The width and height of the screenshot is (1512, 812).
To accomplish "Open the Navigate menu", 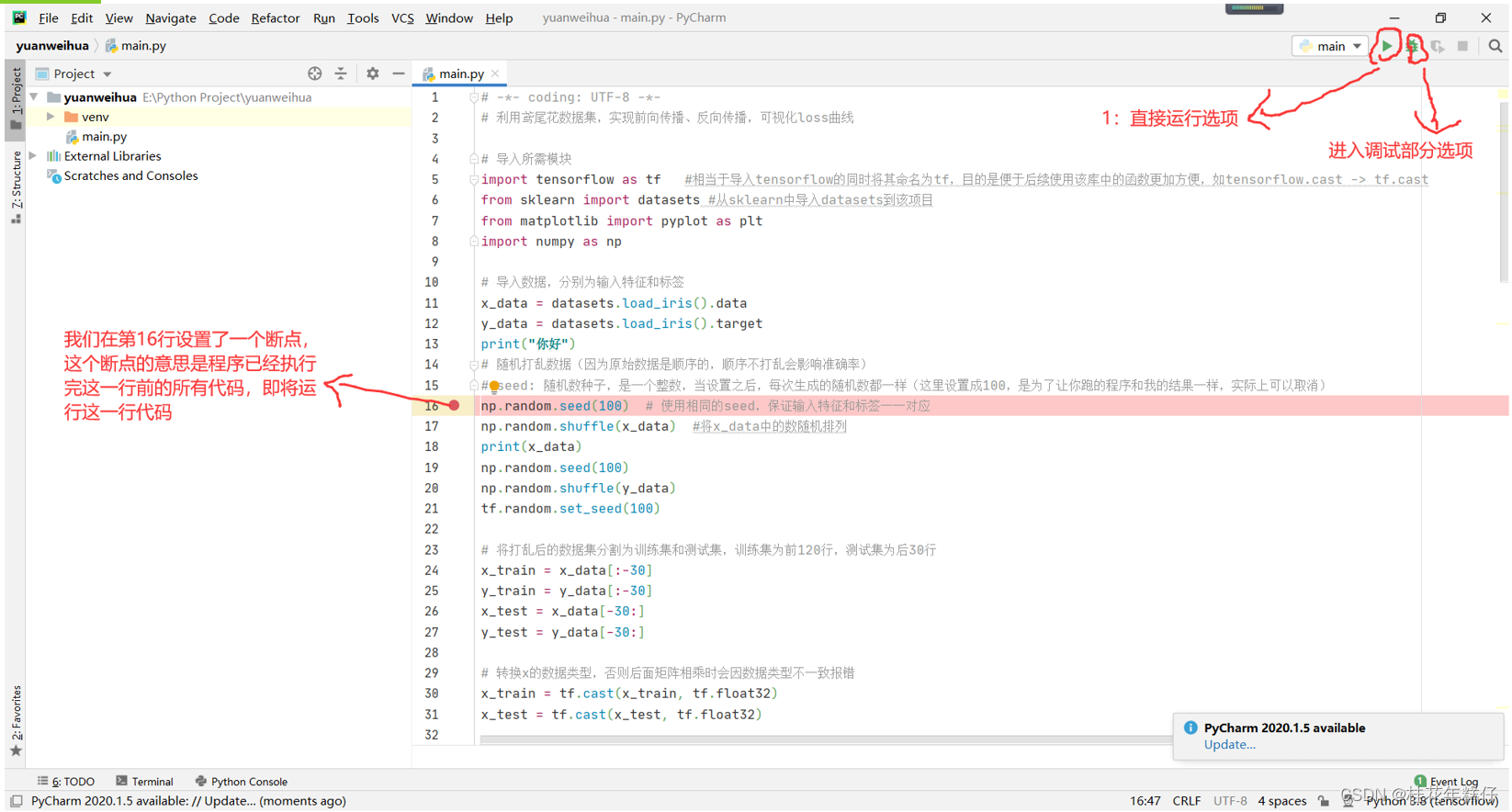I will pos(171,18).
